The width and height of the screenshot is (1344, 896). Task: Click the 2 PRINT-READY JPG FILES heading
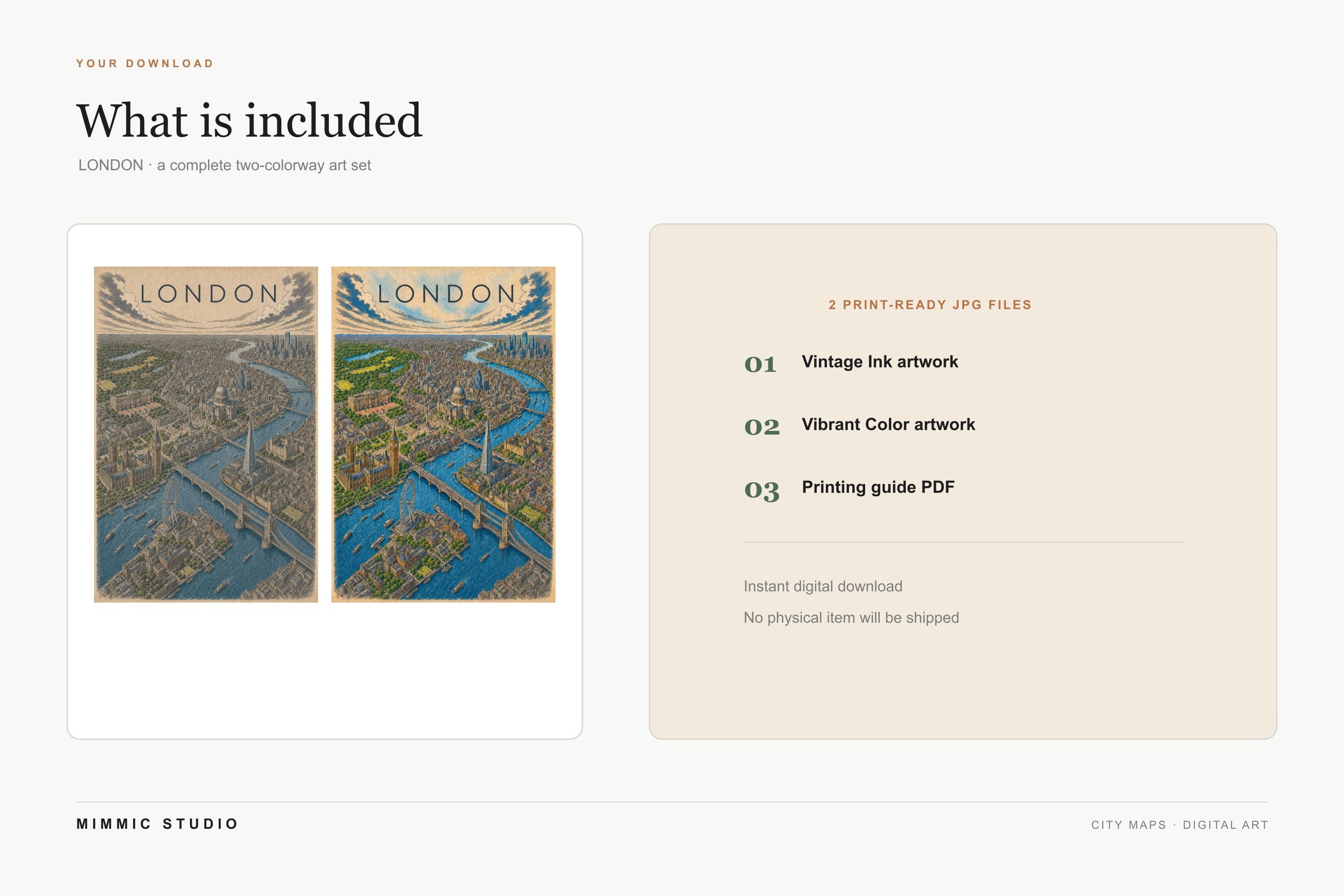pos(930,305)
